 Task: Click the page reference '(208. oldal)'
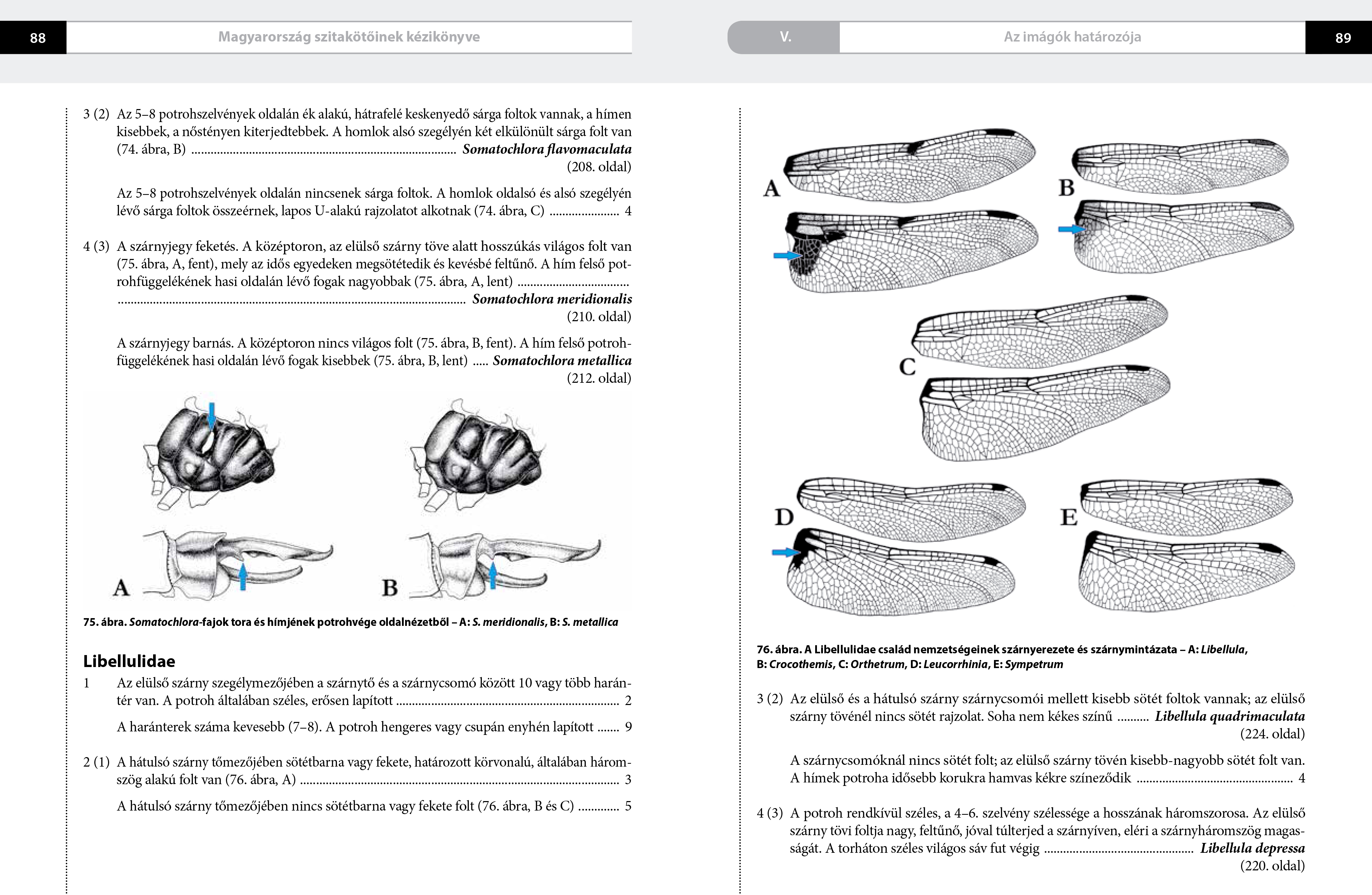(x=599, y=167)
